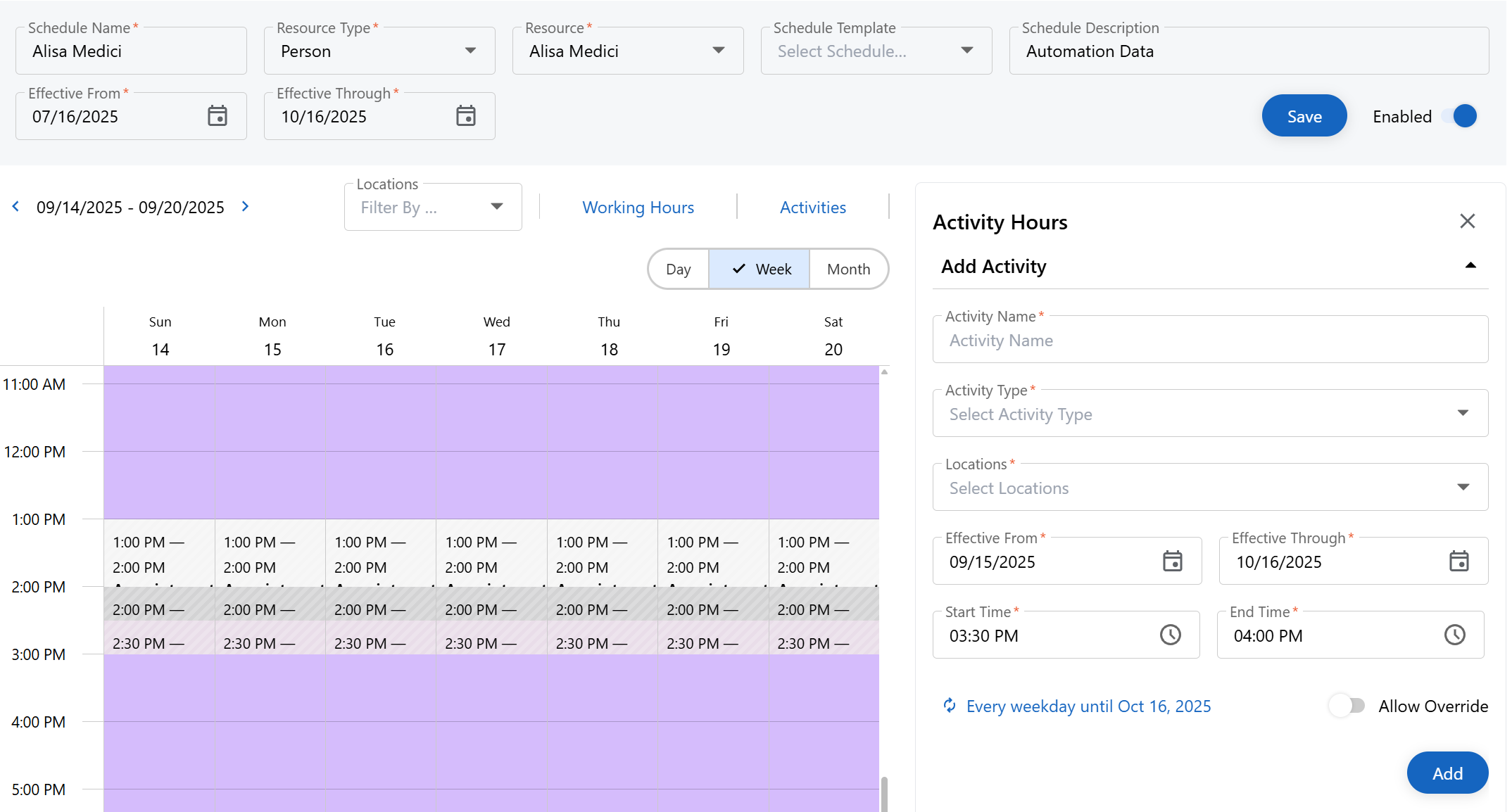Go to previous week with left chevron
The width and height of the screenshot is (1512, 812).
tap(15, 207)
